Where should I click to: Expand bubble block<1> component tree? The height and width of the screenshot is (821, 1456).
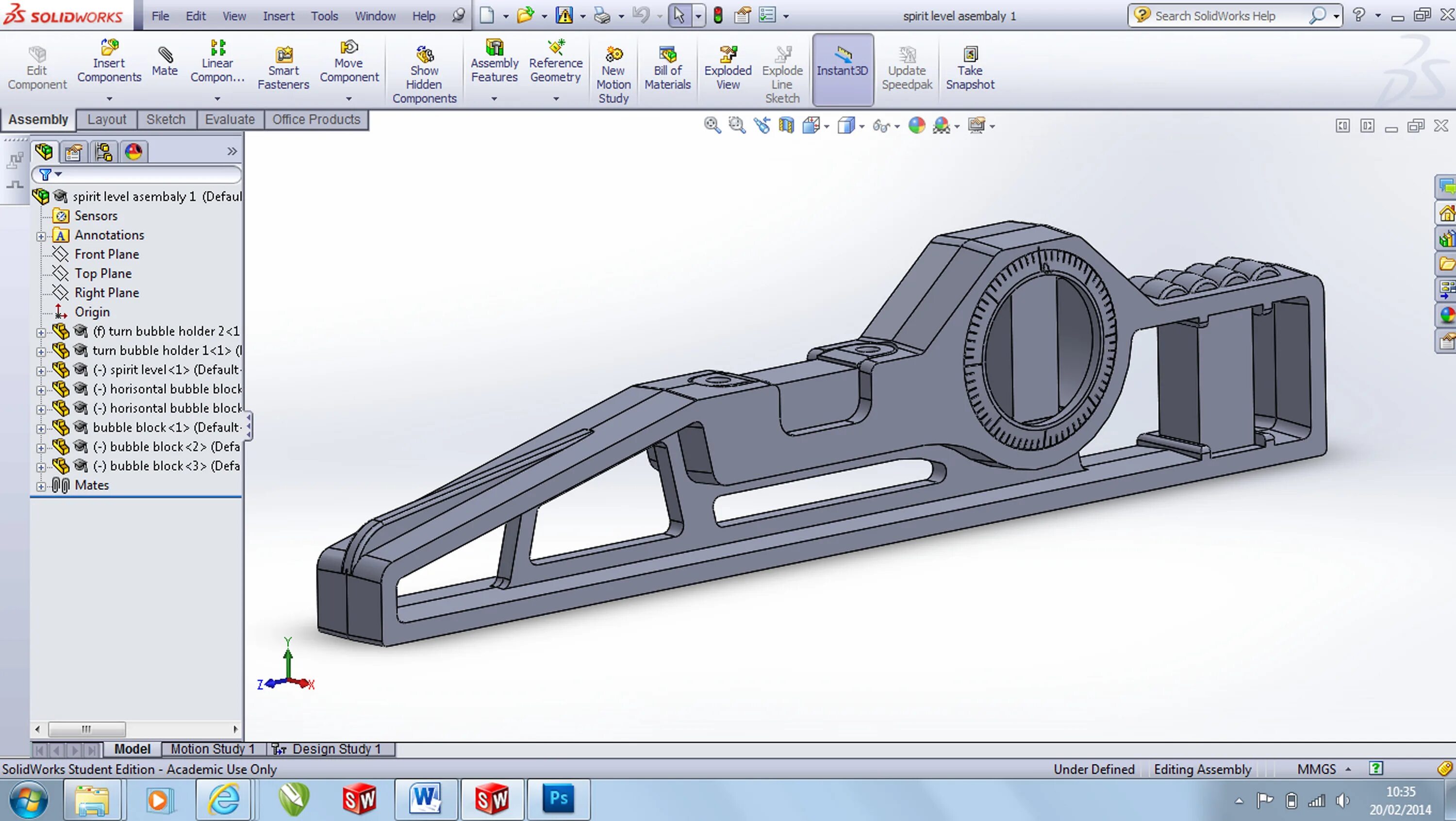coord(41,428)
